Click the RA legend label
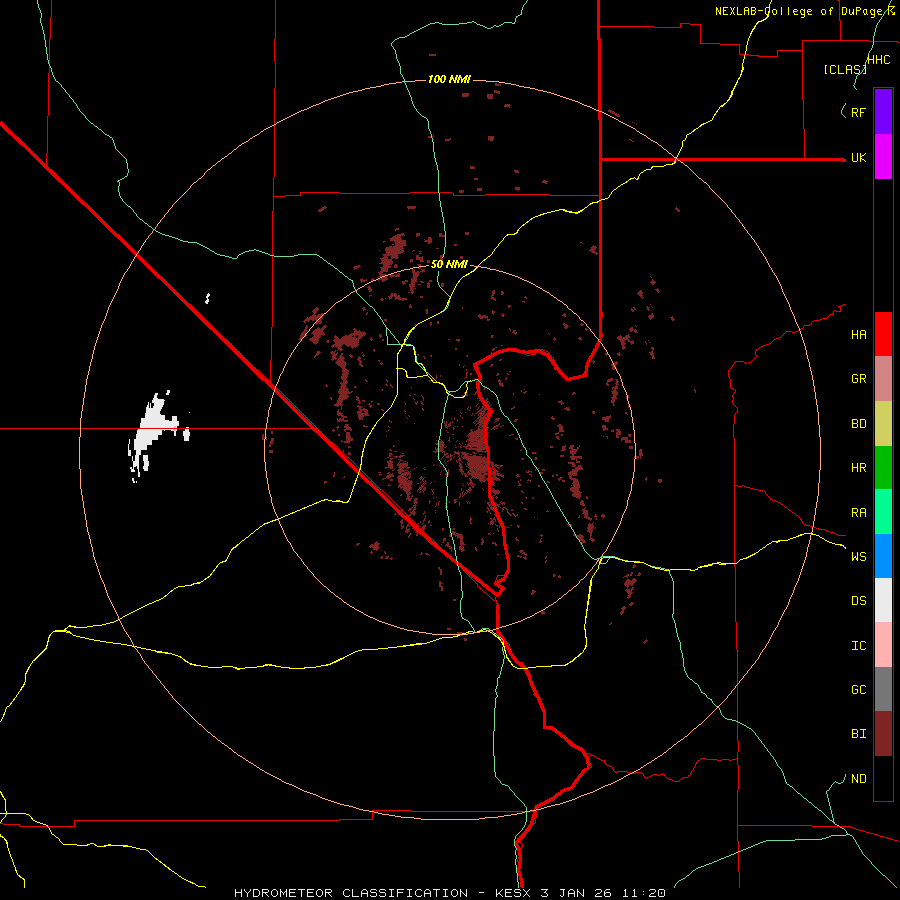The height and width of the screenshot is (900, 900). coord(859,513)
